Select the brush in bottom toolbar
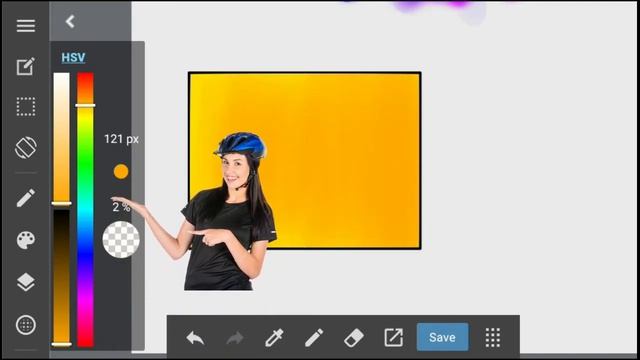Screen dimensions: 640x360 pos(313,338)
